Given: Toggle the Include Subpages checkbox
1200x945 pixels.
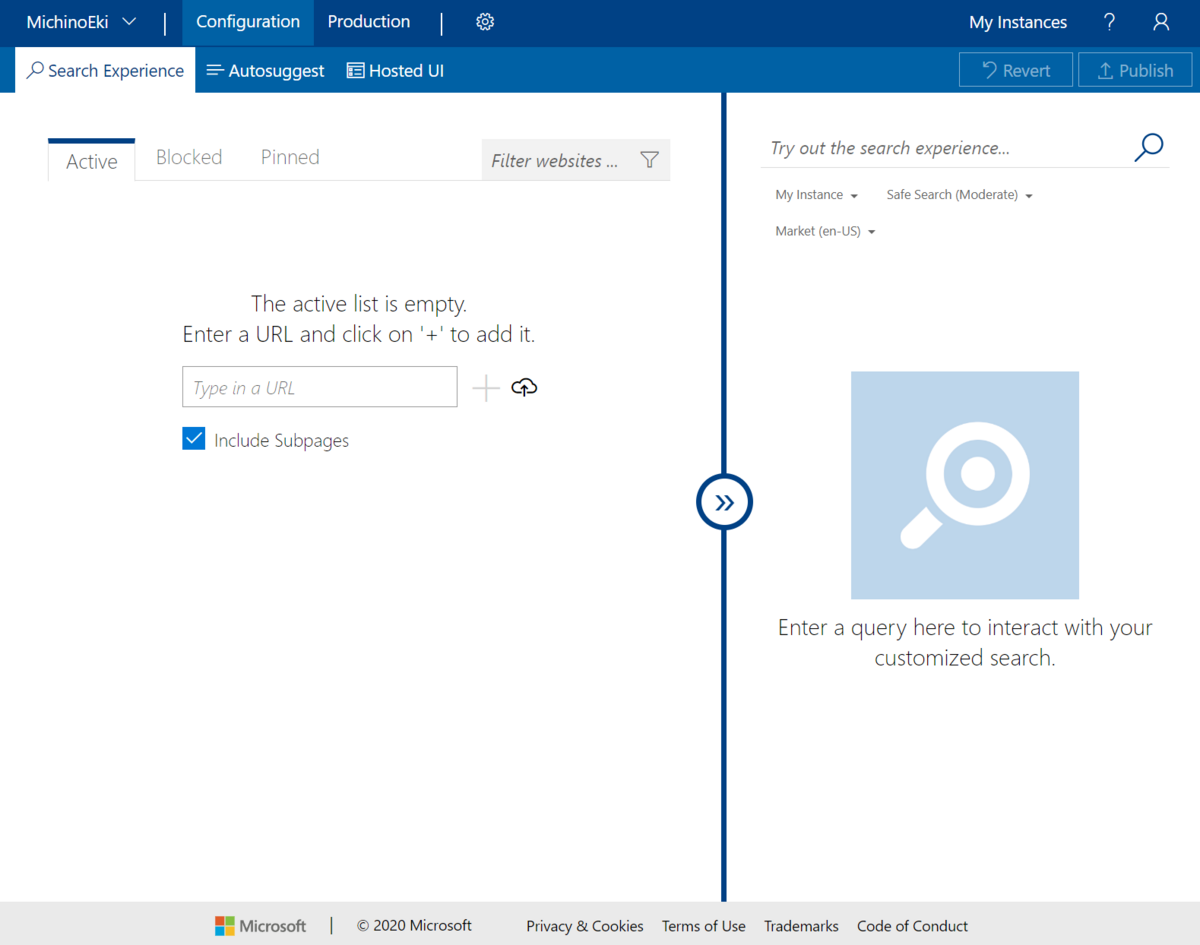Looking at the screenshot, I should pos(194,439).
